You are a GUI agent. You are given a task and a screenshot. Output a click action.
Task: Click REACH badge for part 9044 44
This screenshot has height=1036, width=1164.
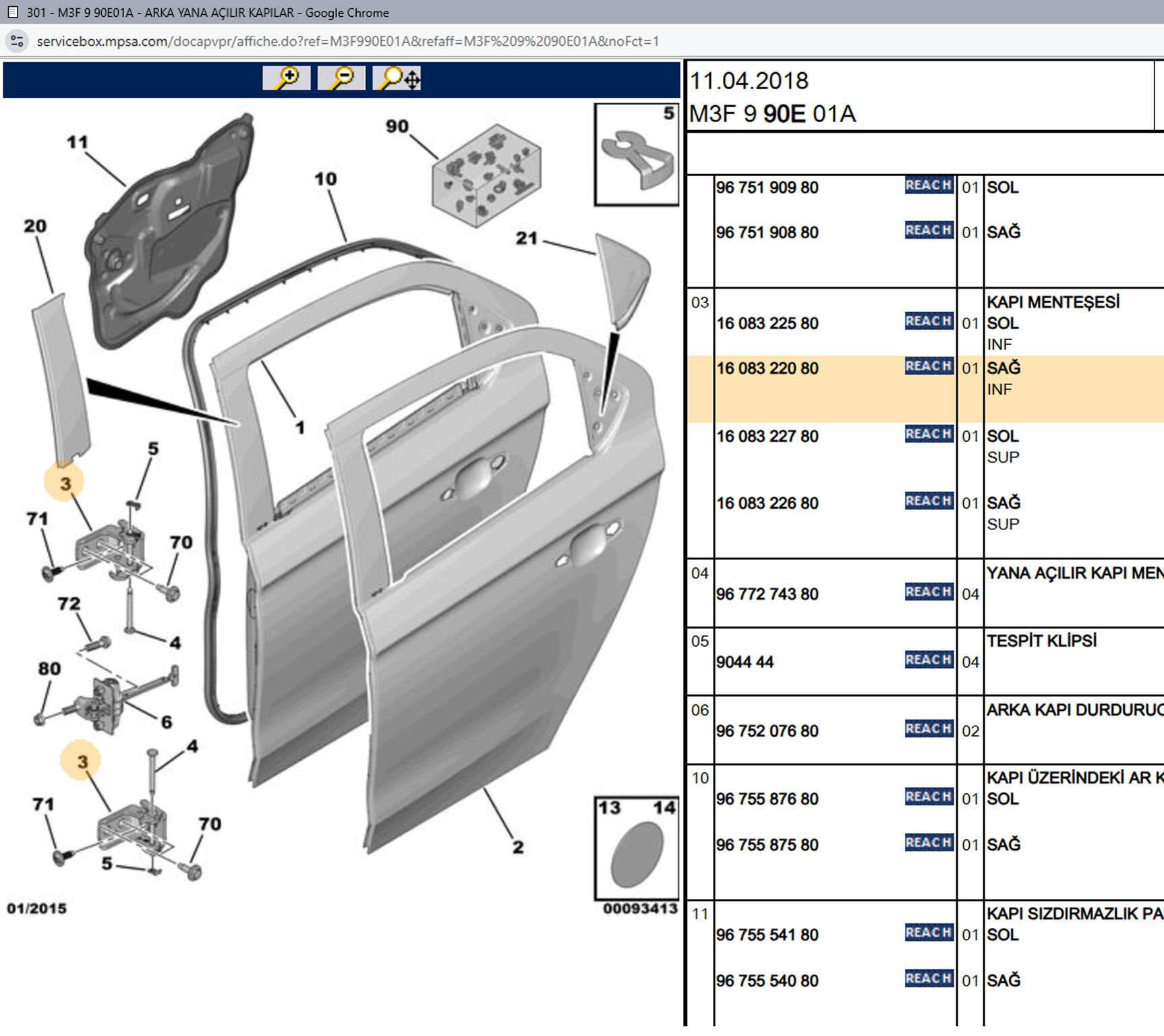click(x=929, y=660)
